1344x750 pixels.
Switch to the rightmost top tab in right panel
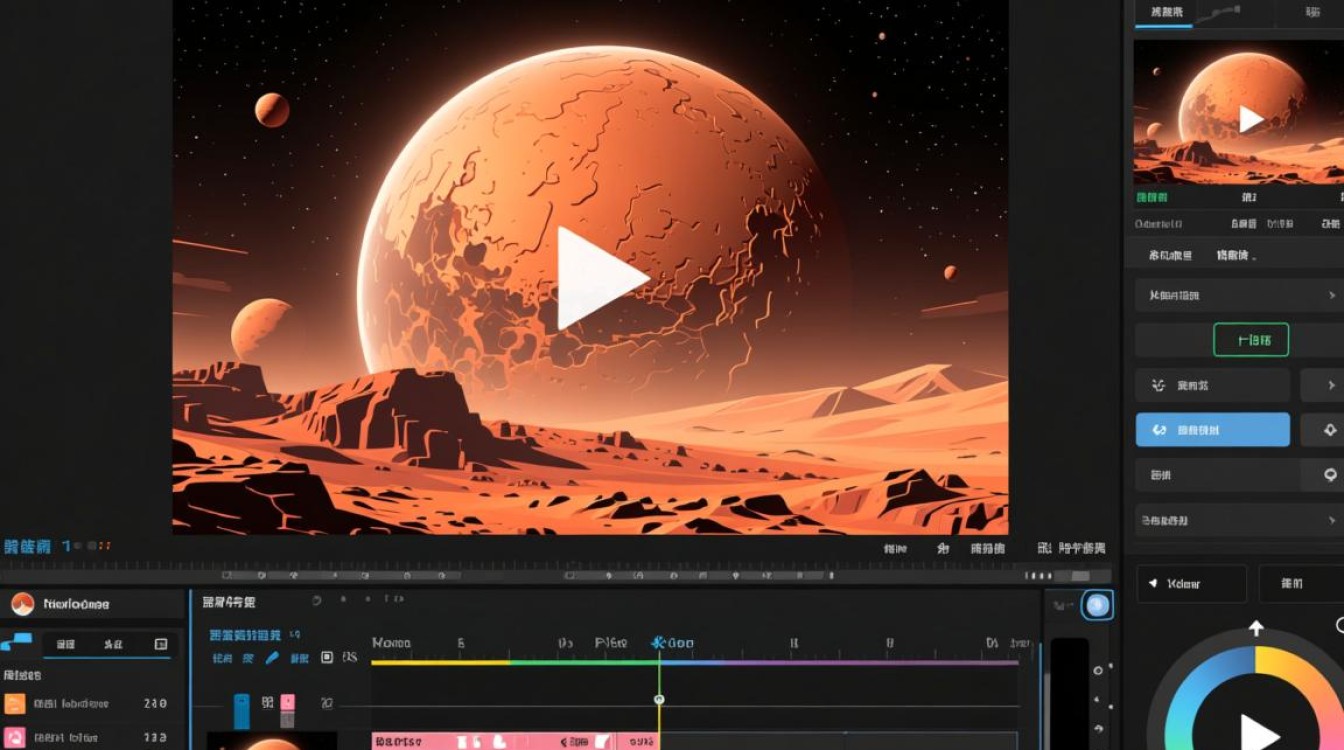pos(1312,13)
